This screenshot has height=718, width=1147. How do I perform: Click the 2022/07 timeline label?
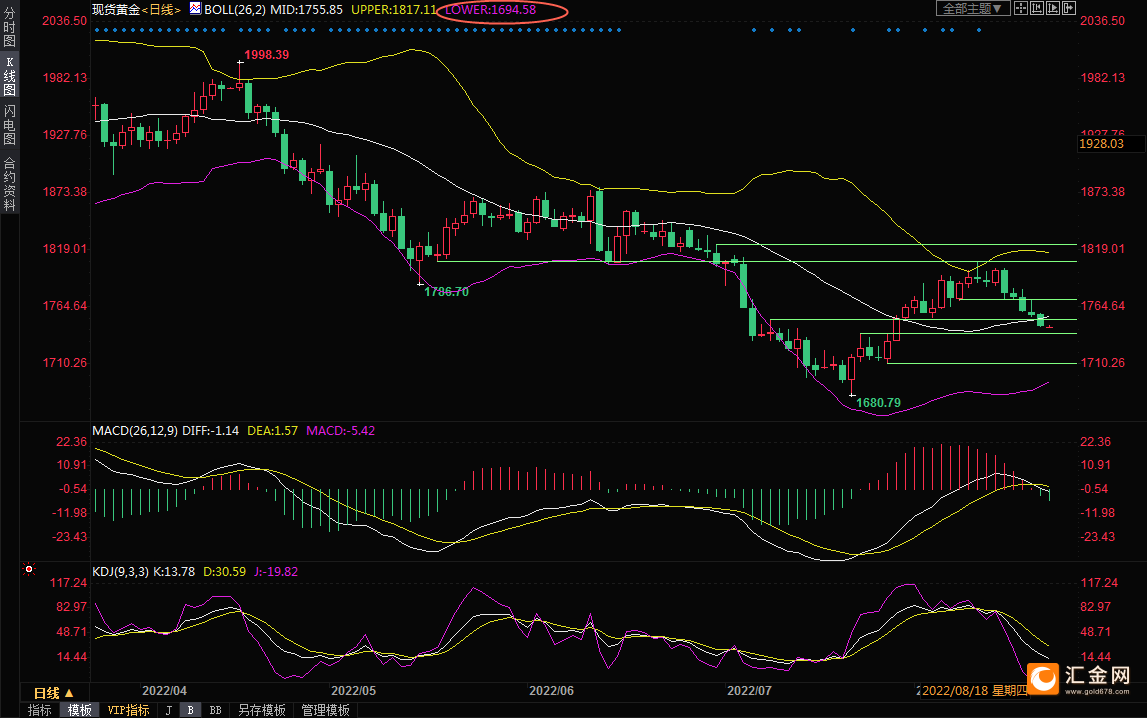pyautogui.click(x=749, y=691)
